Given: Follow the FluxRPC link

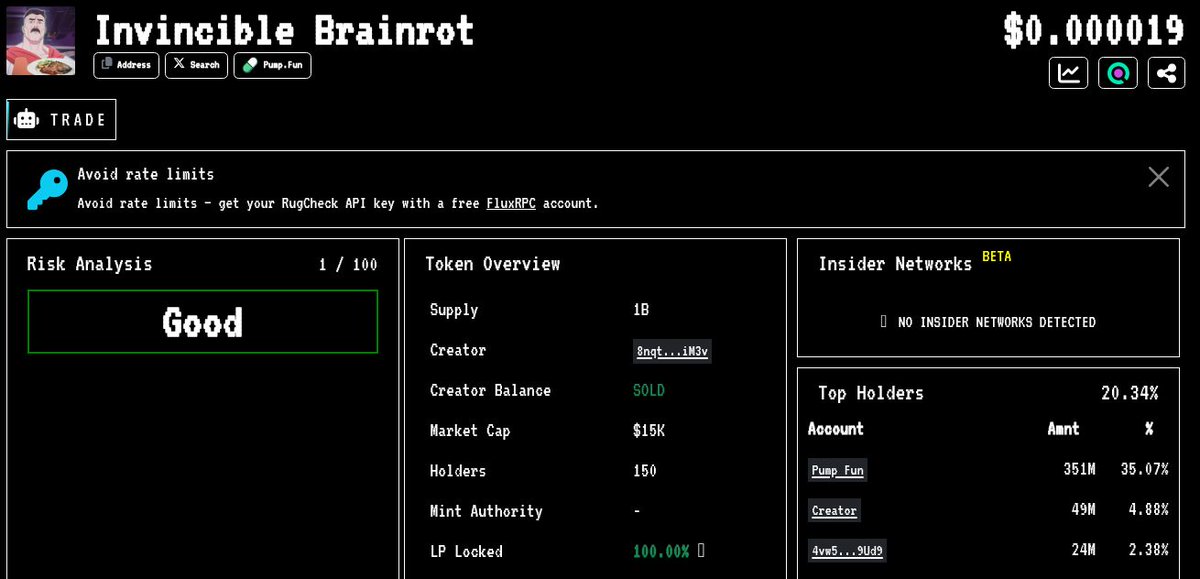Looking at the screenshot, I should (x=511, y=203).
